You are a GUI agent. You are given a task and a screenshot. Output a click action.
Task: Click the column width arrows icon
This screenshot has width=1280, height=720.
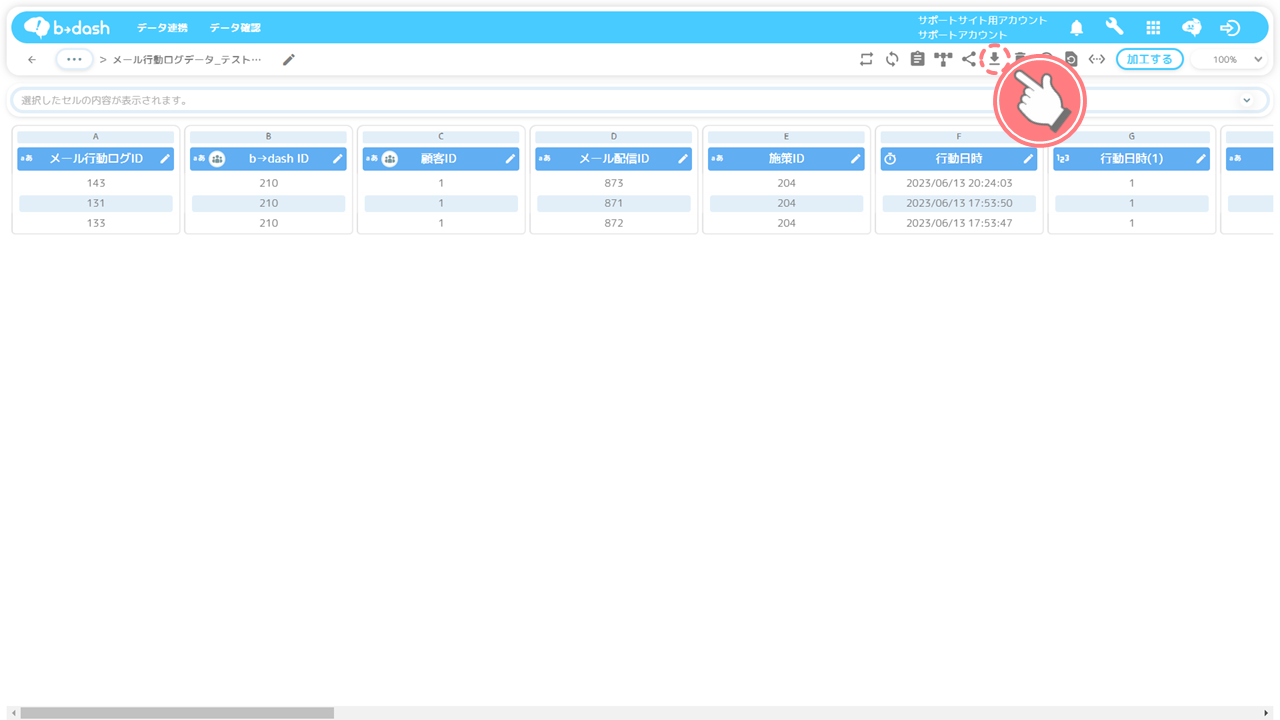click(x=1097, y=59)
